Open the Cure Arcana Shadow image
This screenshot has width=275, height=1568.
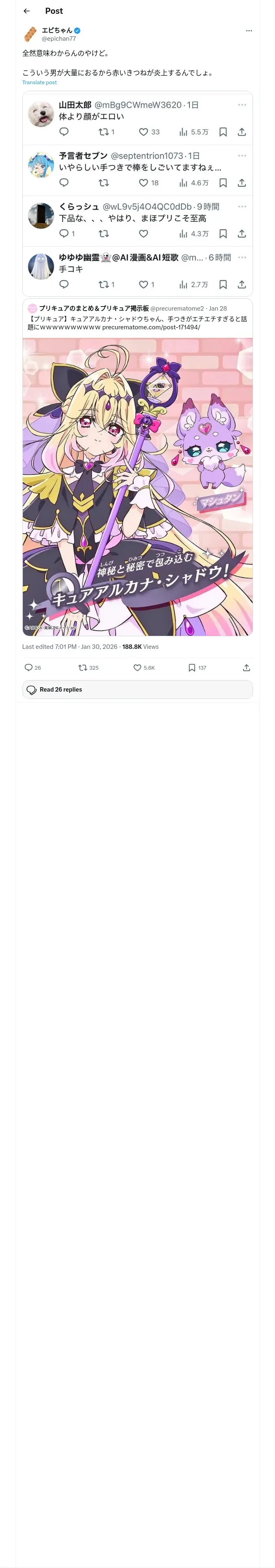137,487
